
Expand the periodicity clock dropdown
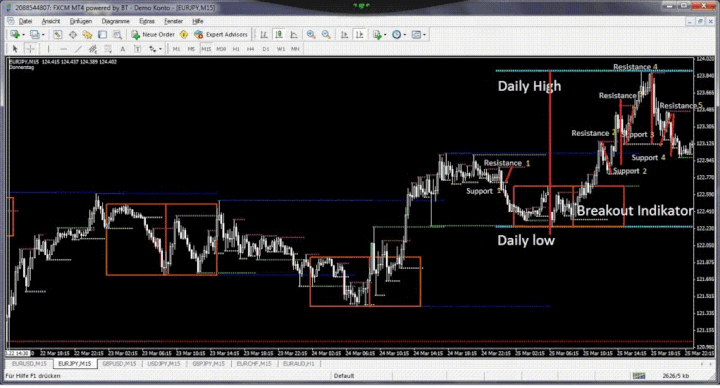(x=405, y=35)
